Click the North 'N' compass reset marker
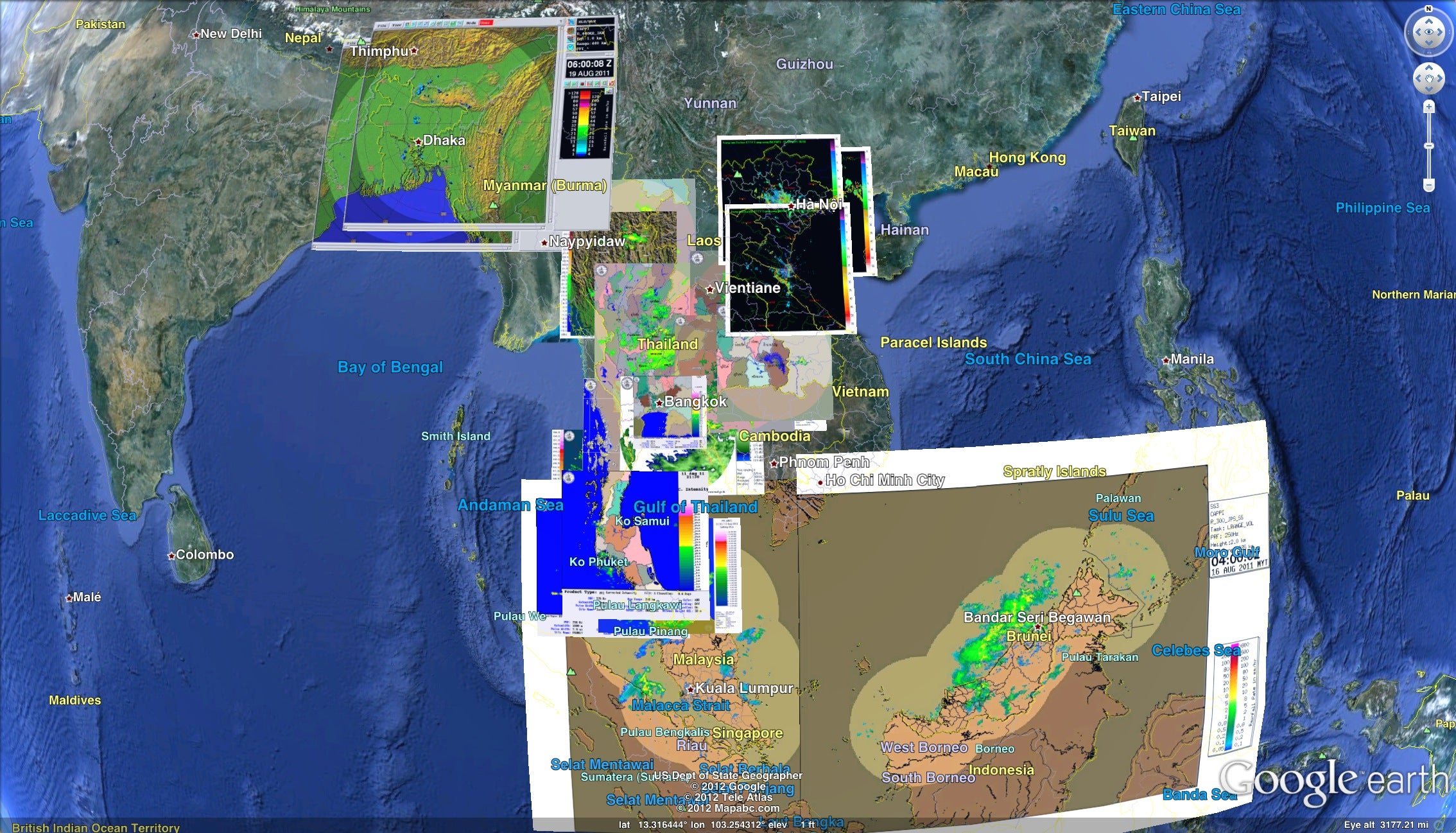1456x833 pixels. [1428, 9]
